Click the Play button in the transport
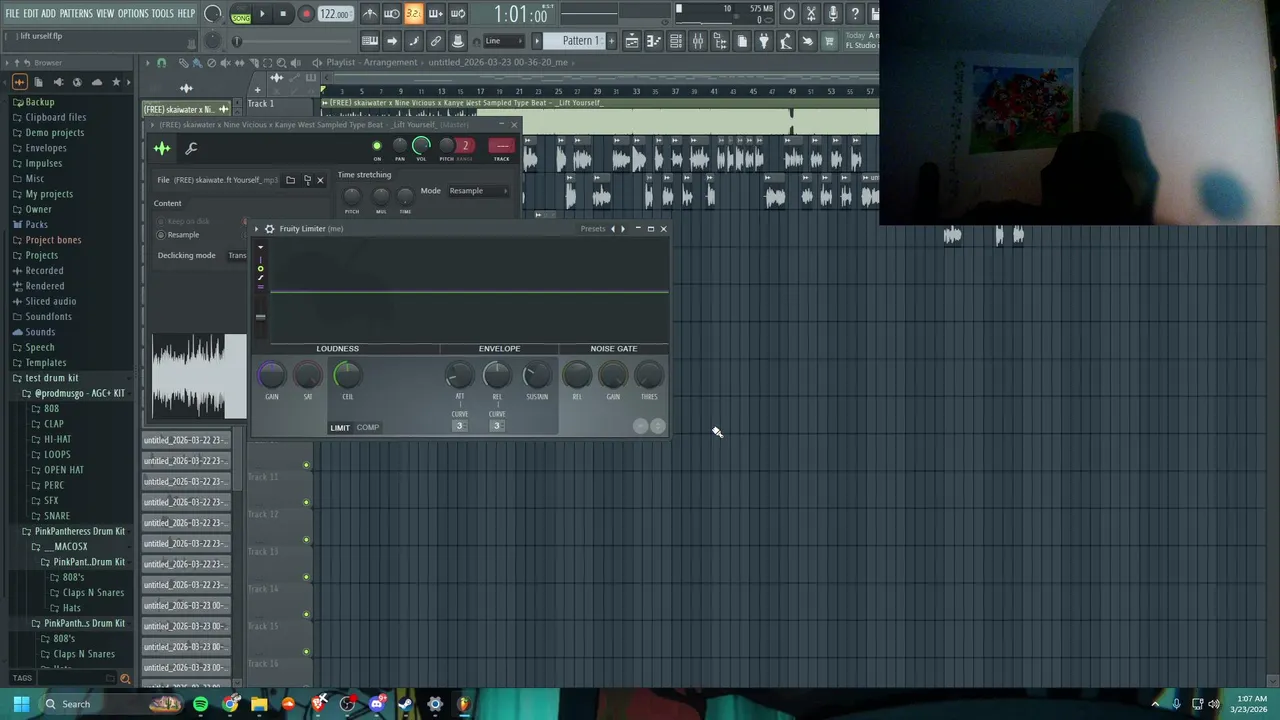 262,14
